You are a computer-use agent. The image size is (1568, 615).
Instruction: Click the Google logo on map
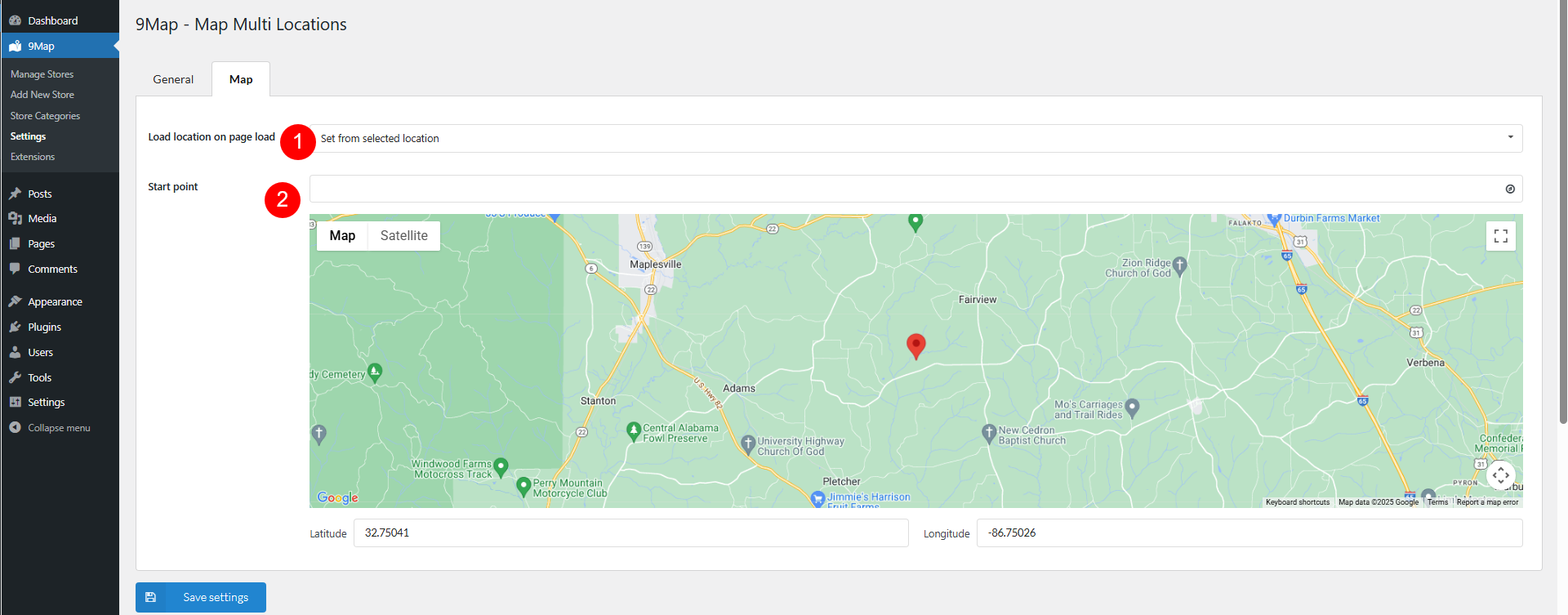(337, 497)
